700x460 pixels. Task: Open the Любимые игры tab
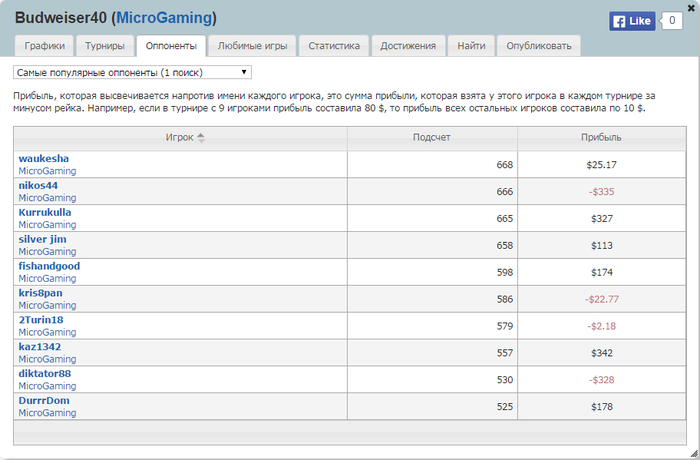[252, 46]
